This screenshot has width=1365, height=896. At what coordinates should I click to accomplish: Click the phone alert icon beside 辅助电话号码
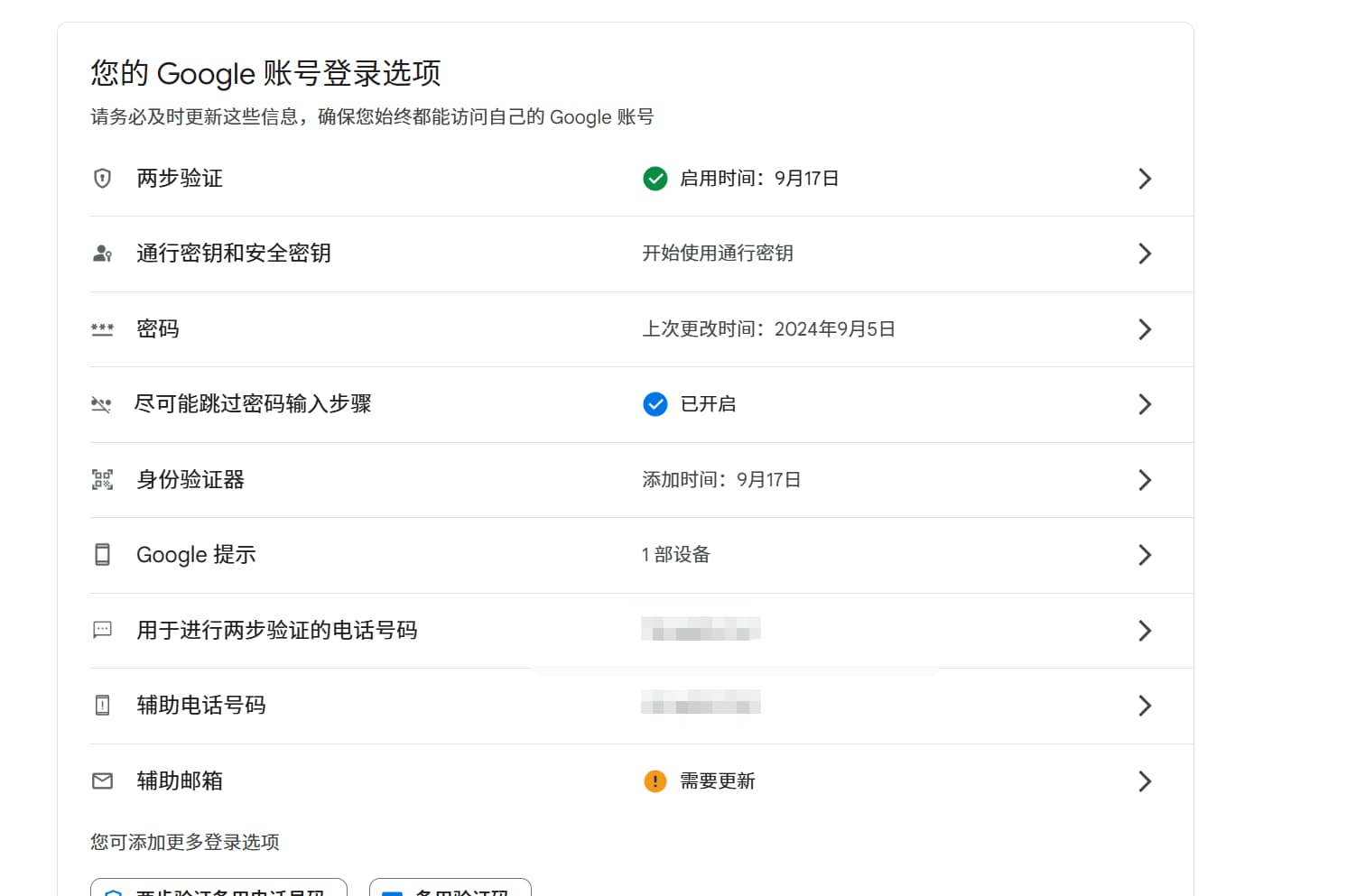(103, 706)
